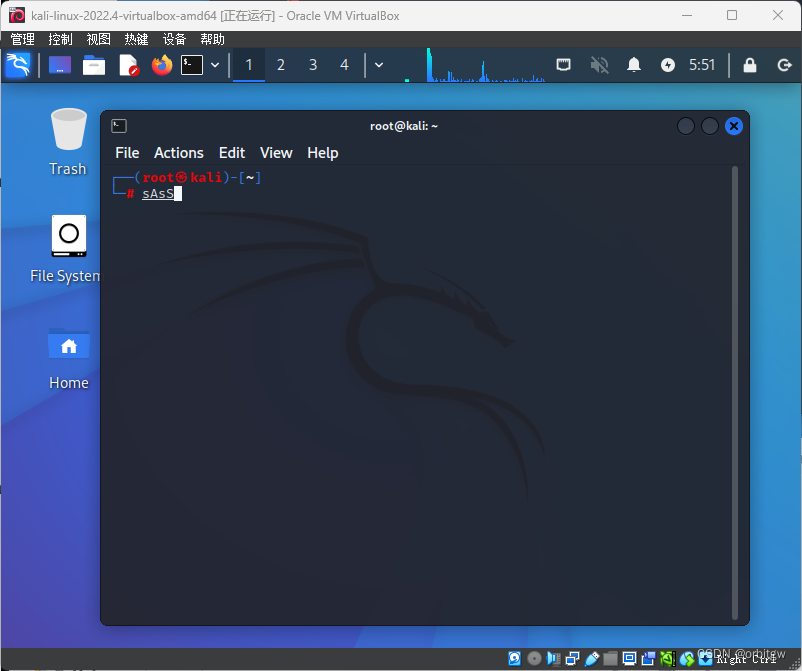The image size is (802, 671).
Task: Maximize the VirtualBox VM window
Action: [732, 15]
